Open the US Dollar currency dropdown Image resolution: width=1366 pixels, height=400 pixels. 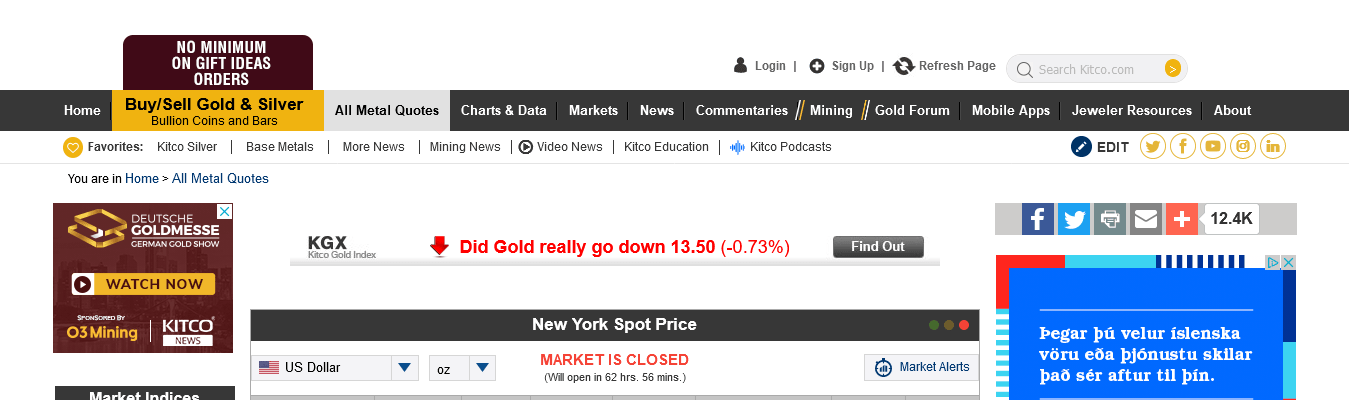point(335,368)
